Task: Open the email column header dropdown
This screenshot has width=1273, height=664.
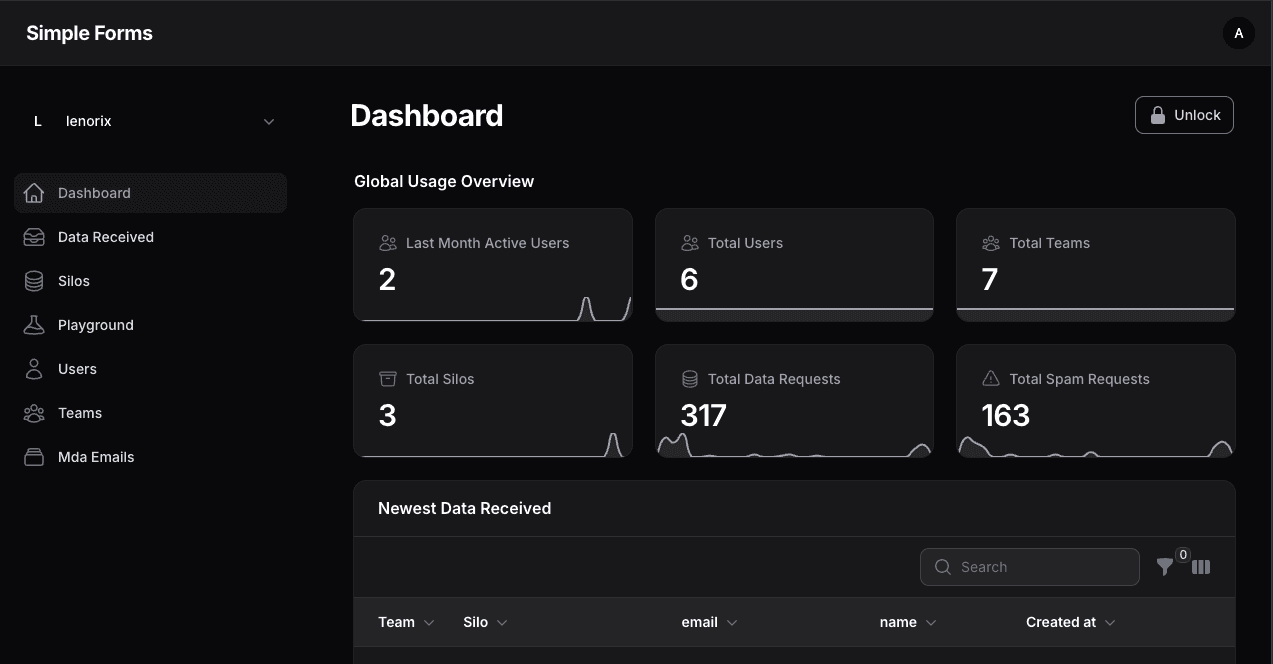Action: (731, 623)
